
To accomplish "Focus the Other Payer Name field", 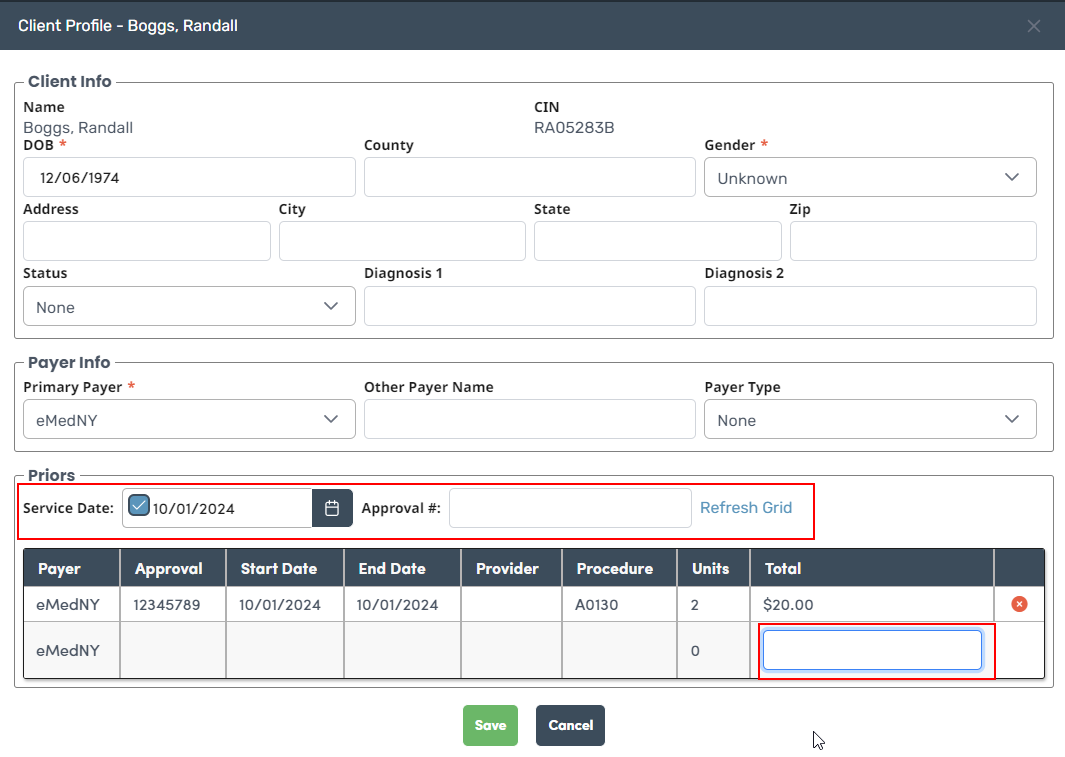I will tap(529, 420).
